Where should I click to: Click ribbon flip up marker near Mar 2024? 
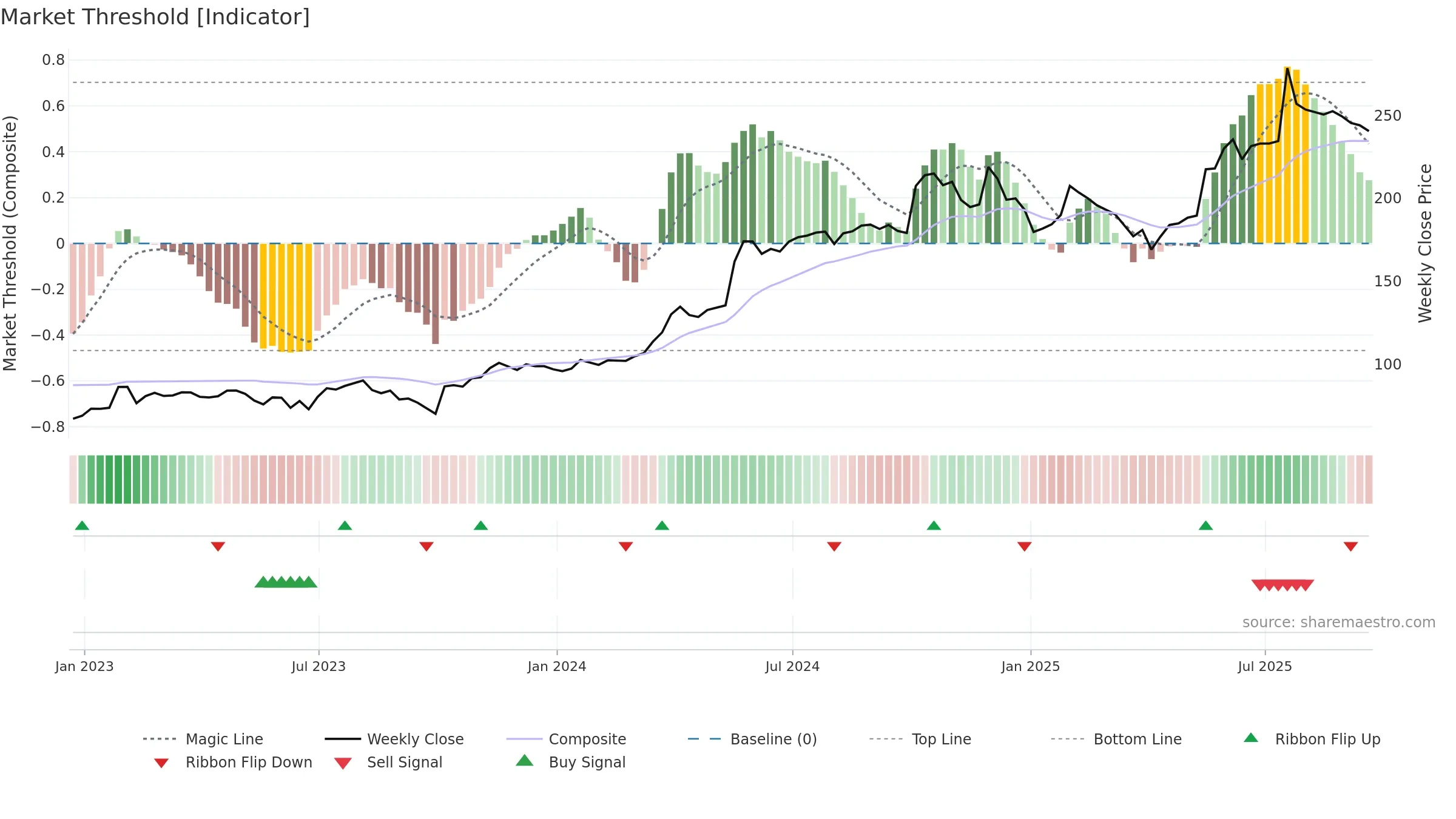point(662,525)
